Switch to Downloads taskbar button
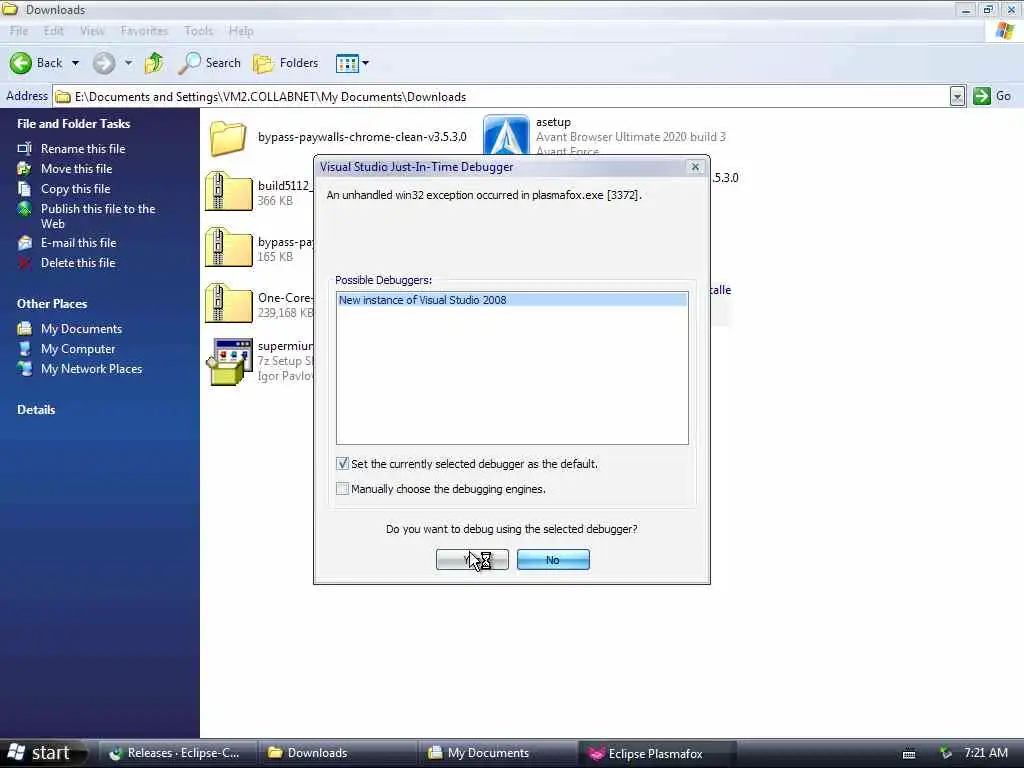 336,753
